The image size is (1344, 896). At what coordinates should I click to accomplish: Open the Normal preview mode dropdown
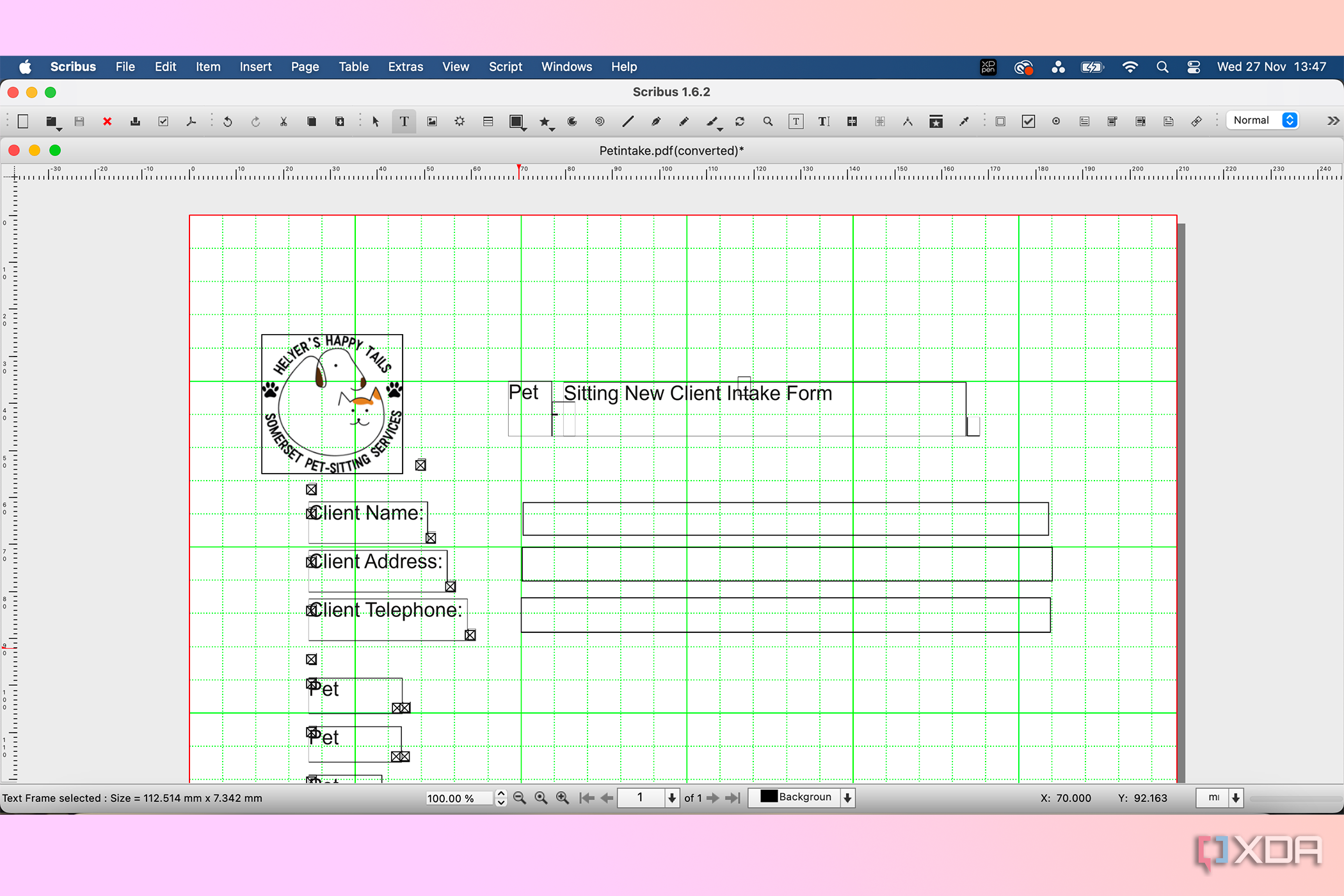point(1263,120)
